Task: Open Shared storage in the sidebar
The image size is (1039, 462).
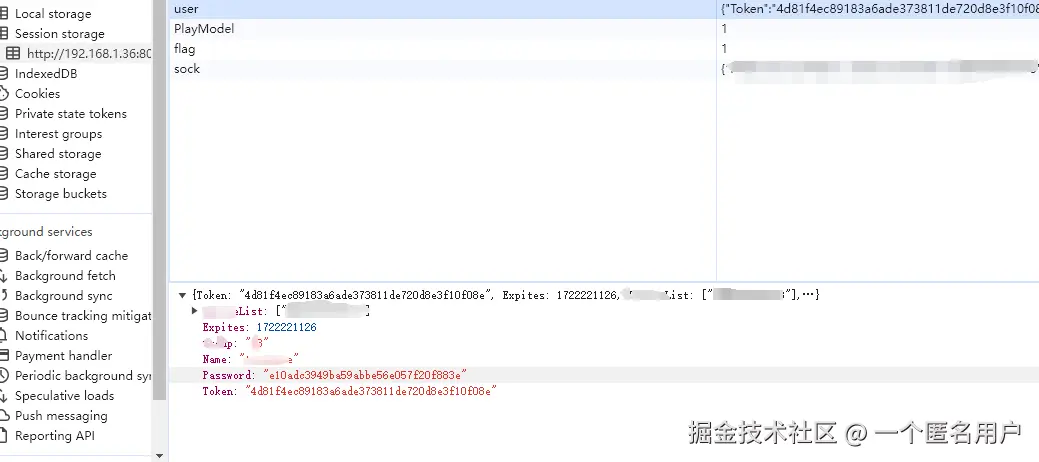Action: [58, 154]
